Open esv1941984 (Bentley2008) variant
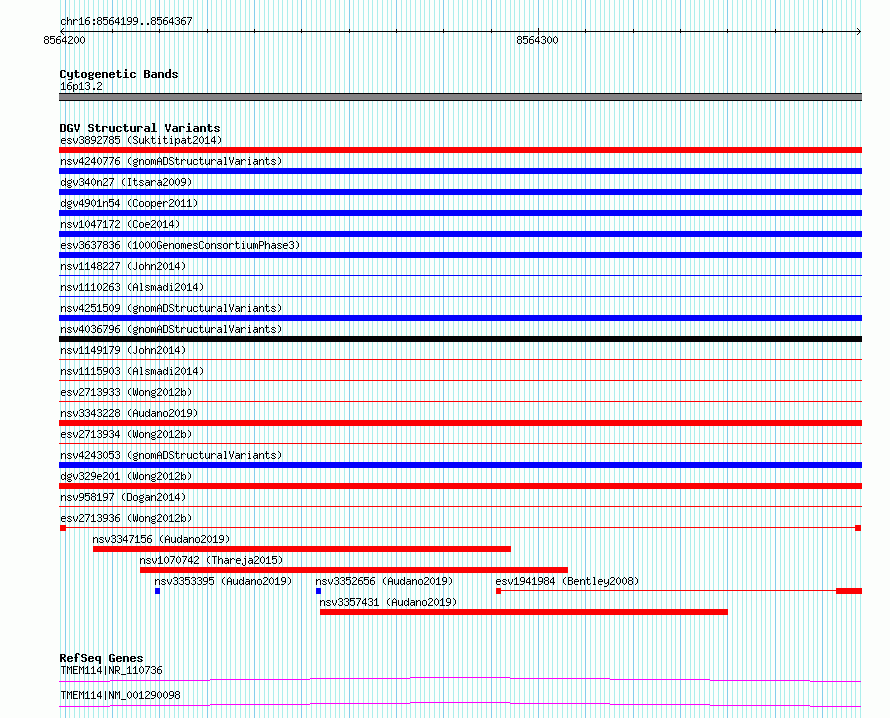Viewport: 890px width, 718px height. coord(567,581)
